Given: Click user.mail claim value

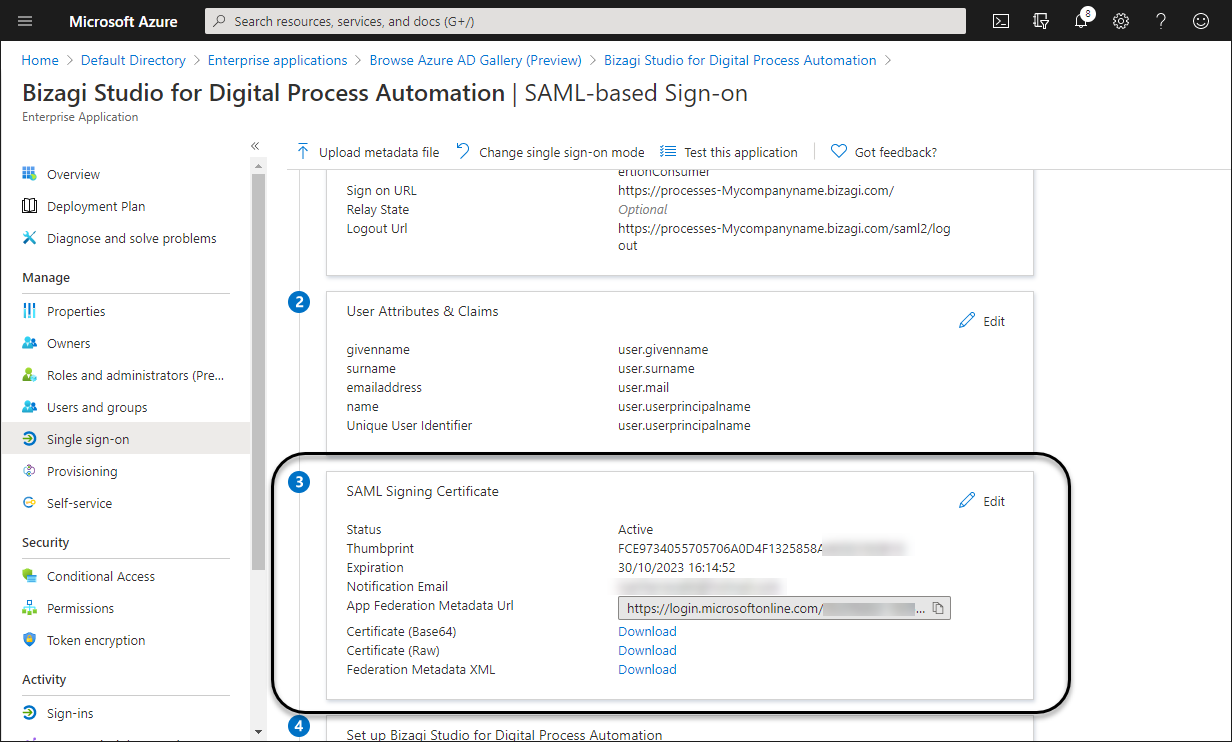Looking at the screenshot, I should pyautogui.click(x=643, y=388).
